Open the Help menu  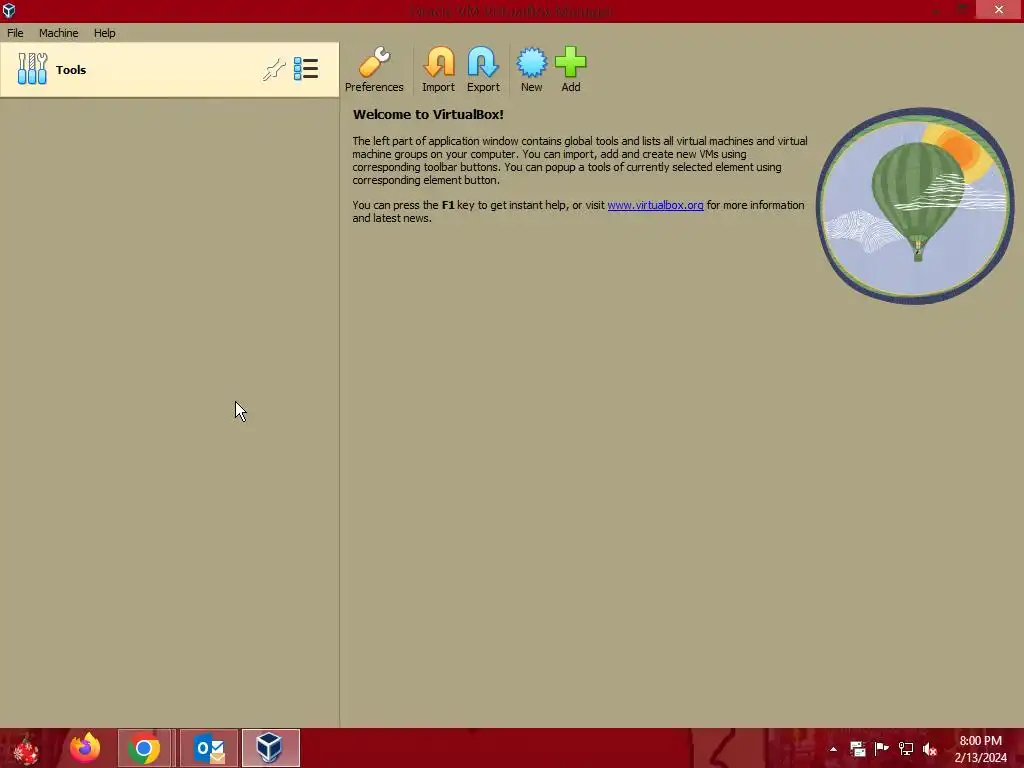pyautogui.click(x=104, y=33)
